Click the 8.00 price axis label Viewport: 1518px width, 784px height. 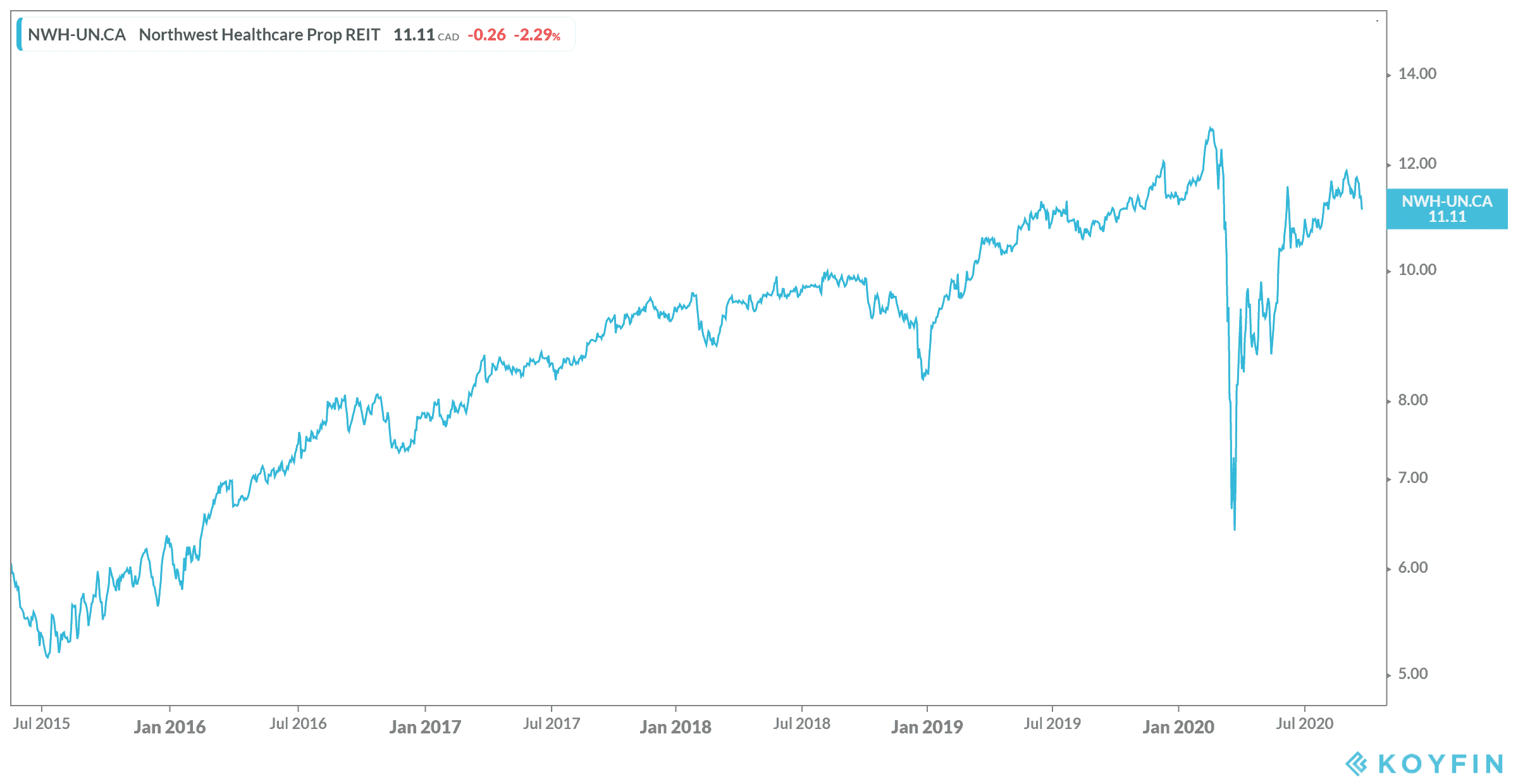coord(1412,400)
